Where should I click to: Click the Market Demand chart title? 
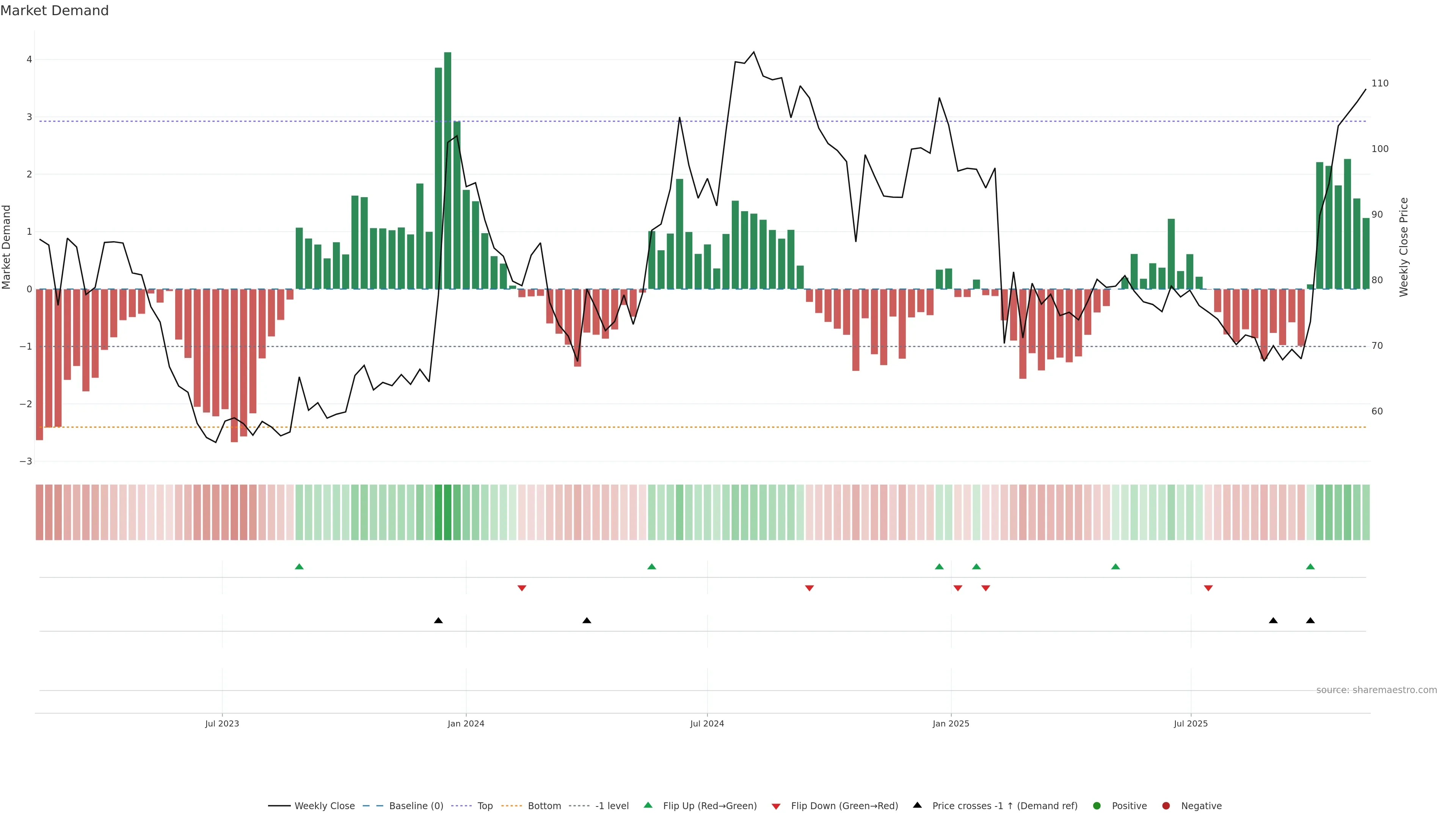coord(54,11)
